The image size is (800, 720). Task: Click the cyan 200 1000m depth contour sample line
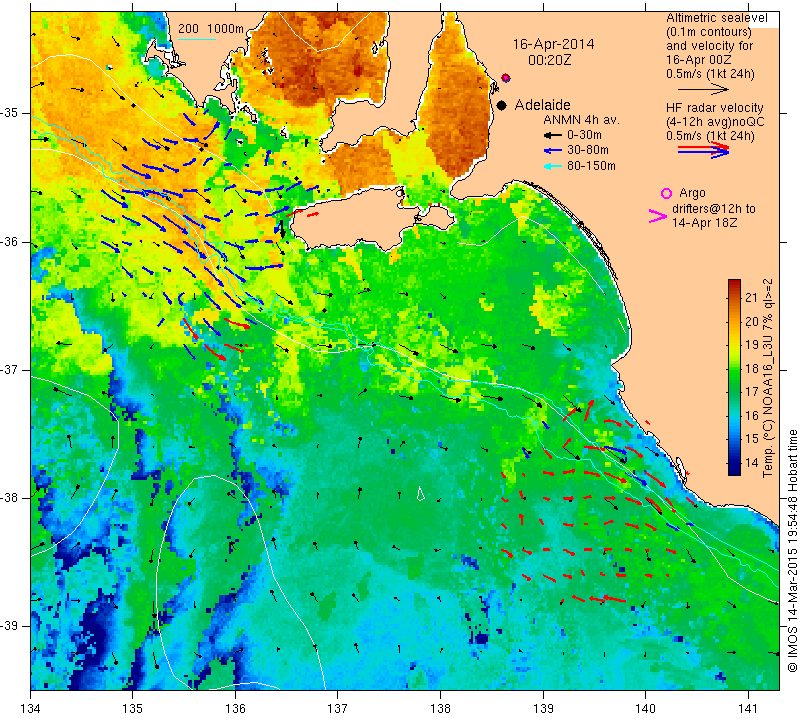[197, 39]
